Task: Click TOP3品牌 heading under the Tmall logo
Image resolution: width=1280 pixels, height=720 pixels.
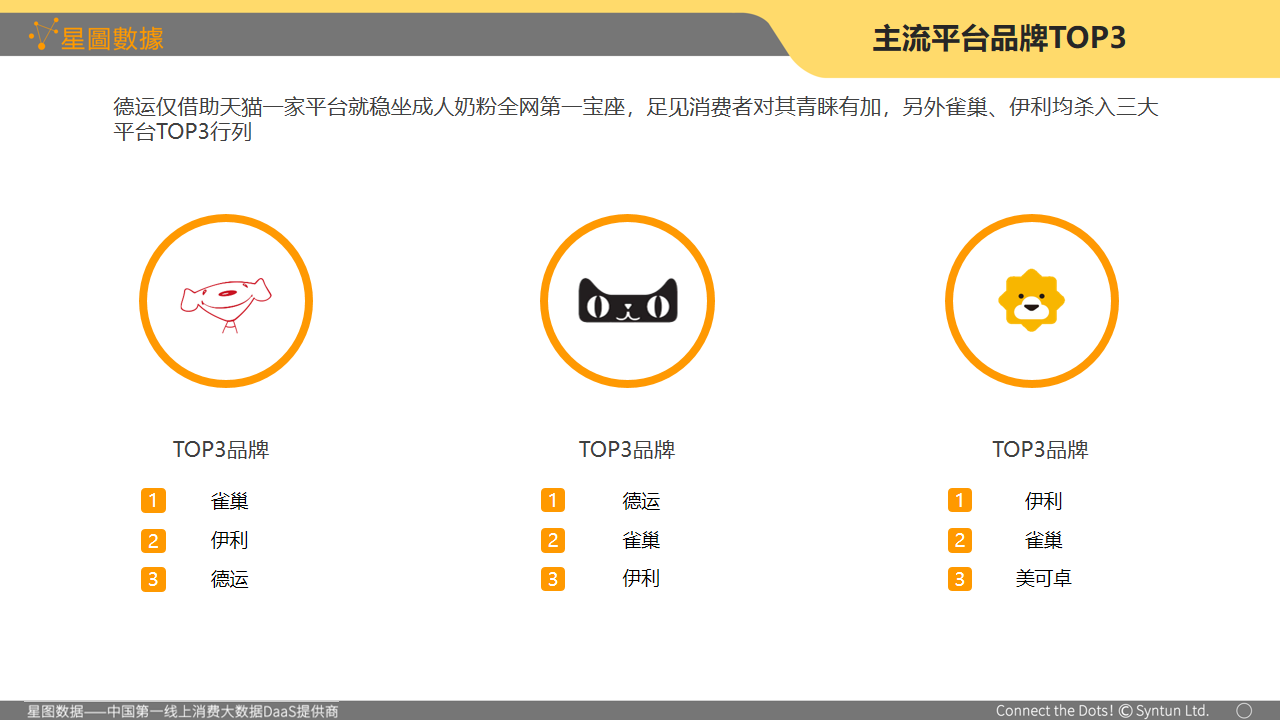Action: click(x=627, y=450)
